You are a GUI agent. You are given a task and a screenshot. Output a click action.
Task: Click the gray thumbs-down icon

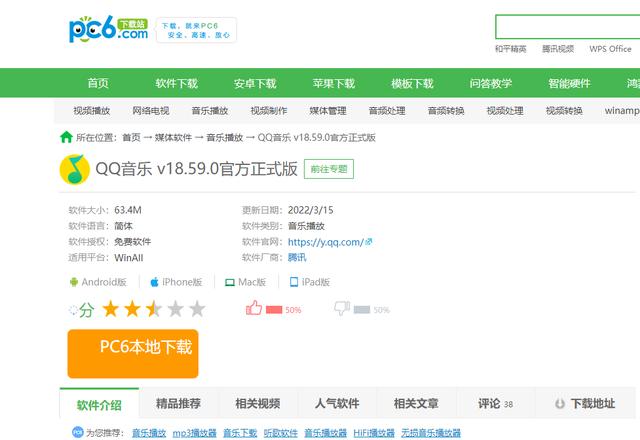pyautogui.click(x=342, y=308)
